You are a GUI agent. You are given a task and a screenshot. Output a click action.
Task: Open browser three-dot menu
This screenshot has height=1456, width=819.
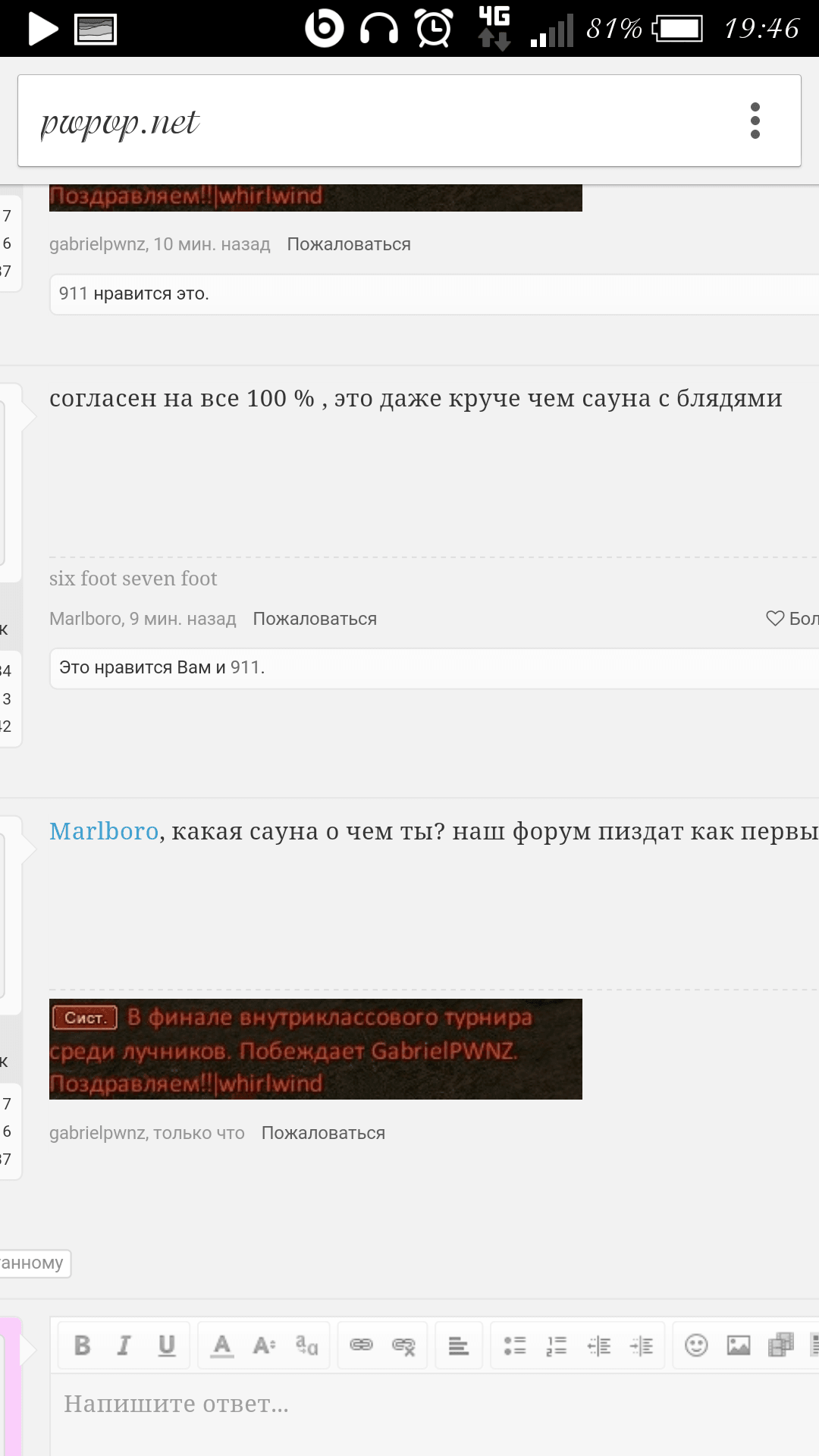(x=755, y=121)
